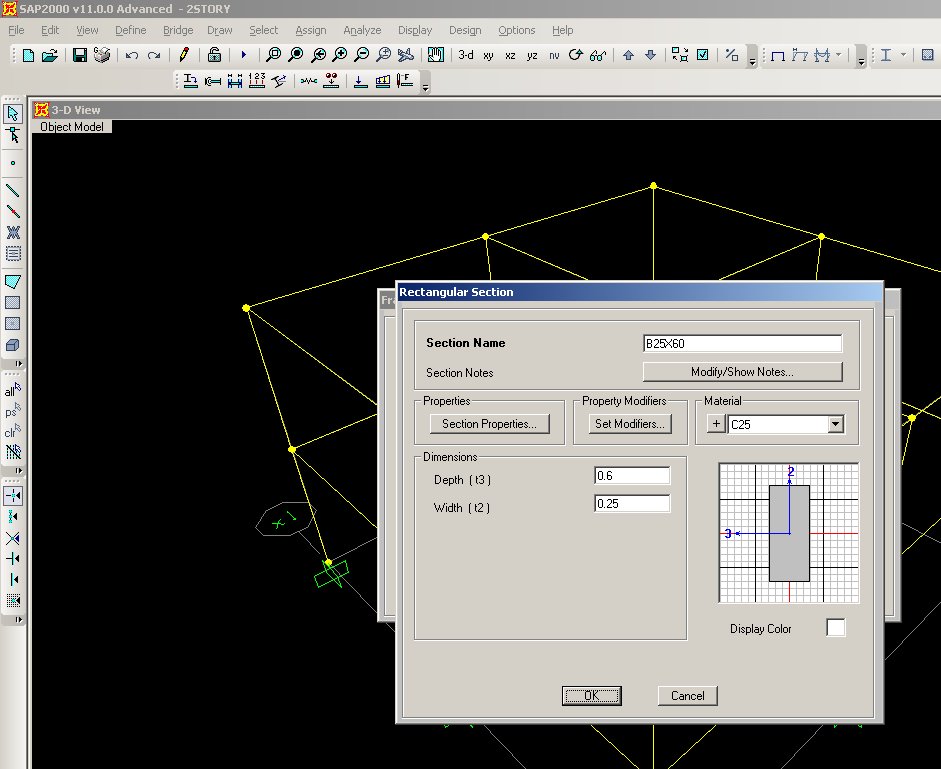Viewport: 941px width, 769px height.
Task: Move up in list with up arrow
Action: pos(628,55)
